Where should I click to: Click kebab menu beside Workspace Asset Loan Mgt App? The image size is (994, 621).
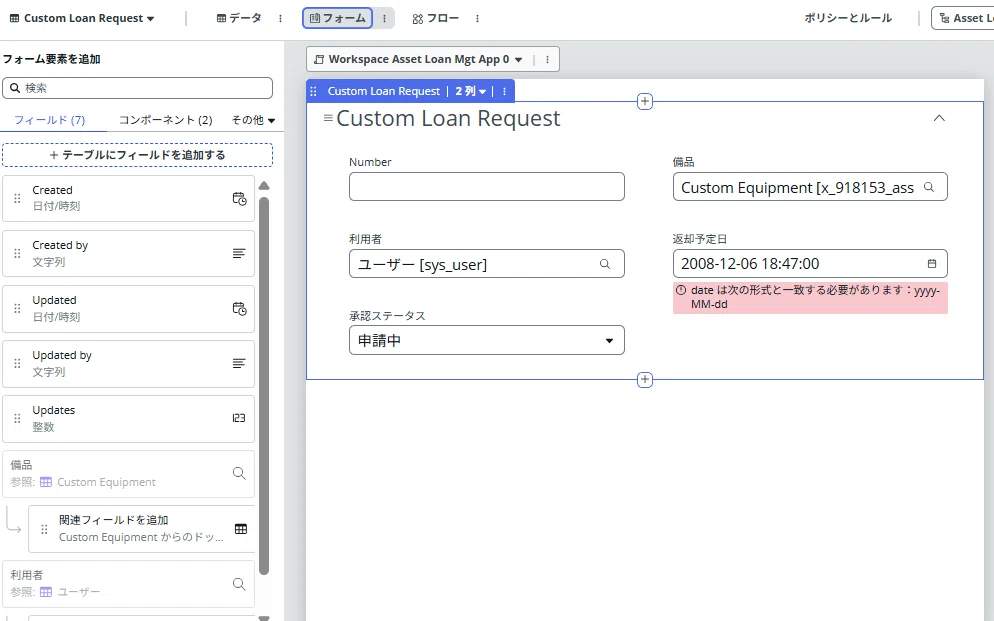coord(548,60)
